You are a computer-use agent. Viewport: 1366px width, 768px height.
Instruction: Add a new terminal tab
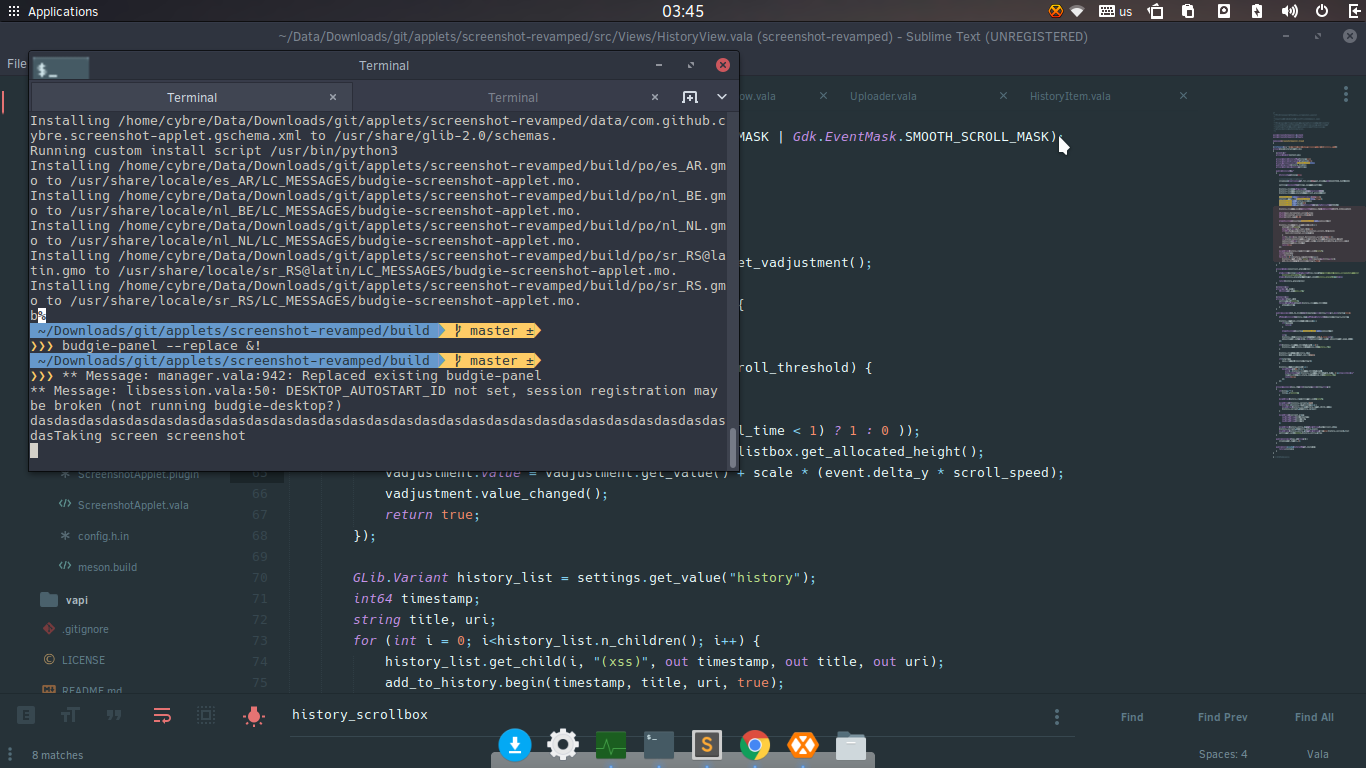click(690, 97)
